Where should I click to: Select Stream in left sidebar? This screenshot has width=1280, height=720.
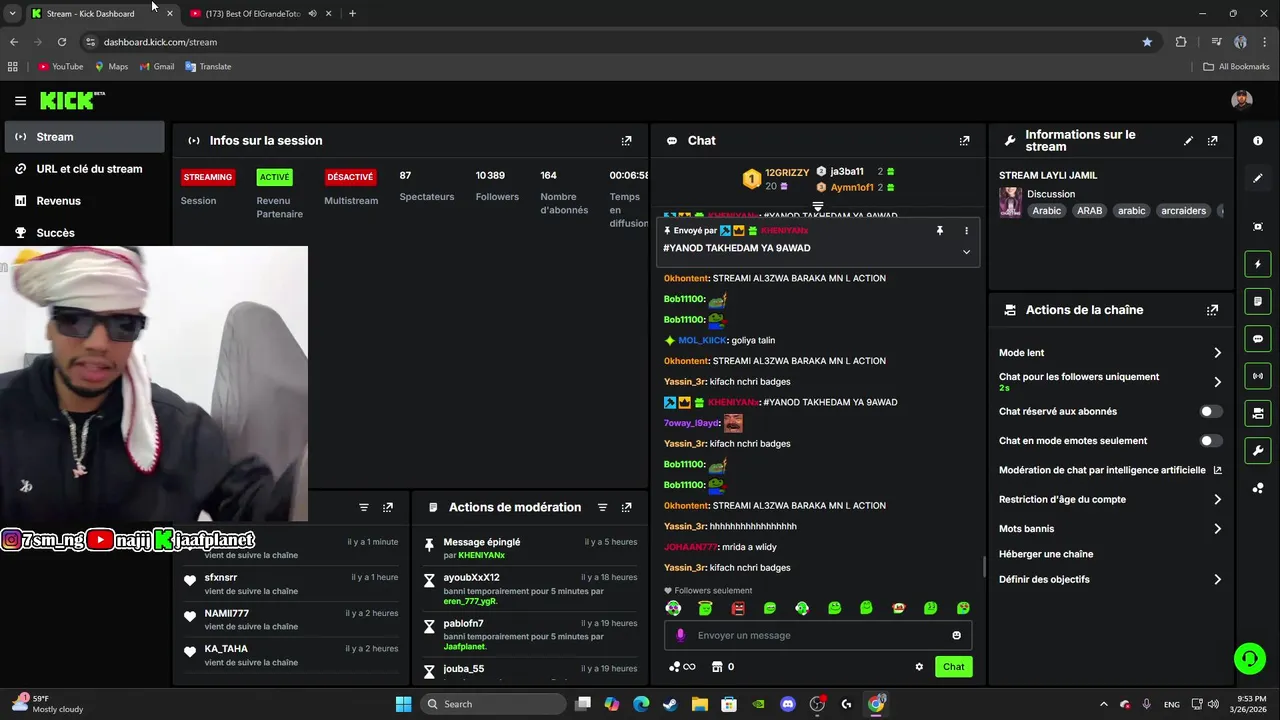[x=85, y=137]
